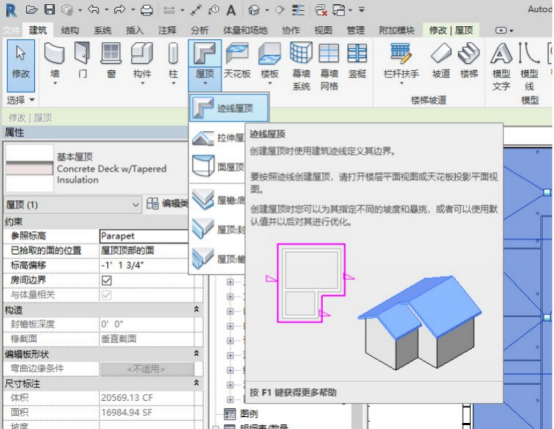Image resolution: width=554 pixels, height=429 pixels.
Task: Switch to the 管理 ribbon tab
Action: pyautogui.click(x=355, y=30)
